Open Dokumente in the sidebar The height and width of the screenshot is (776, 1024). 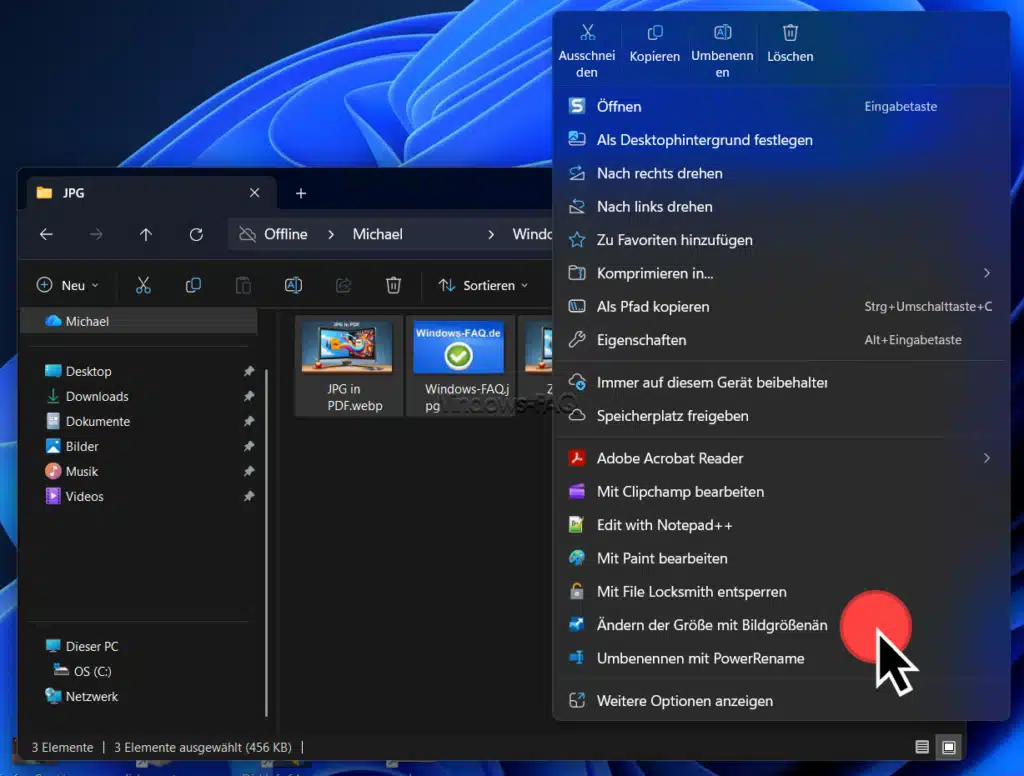(x=97, y=421)
